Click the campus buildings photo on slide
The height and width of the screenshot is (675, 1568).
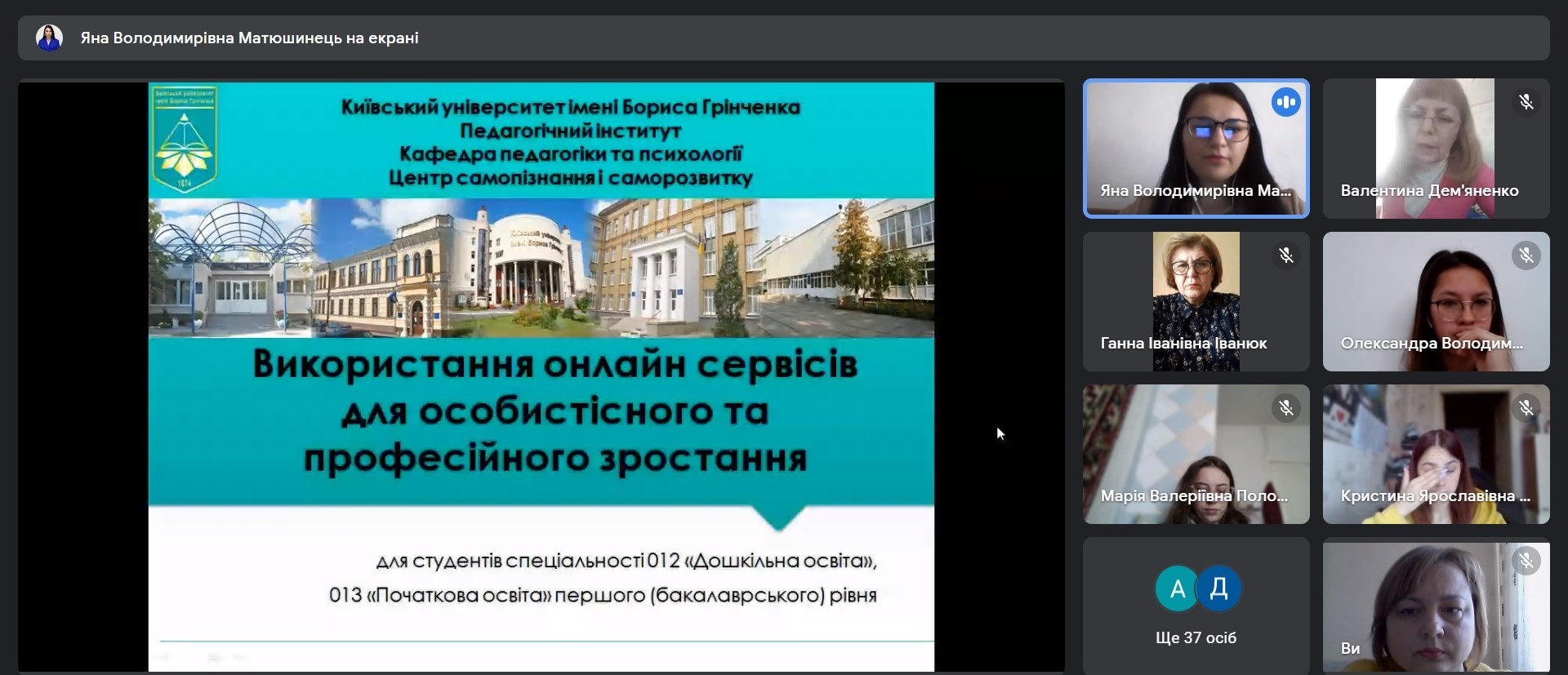tap(541, 268)
